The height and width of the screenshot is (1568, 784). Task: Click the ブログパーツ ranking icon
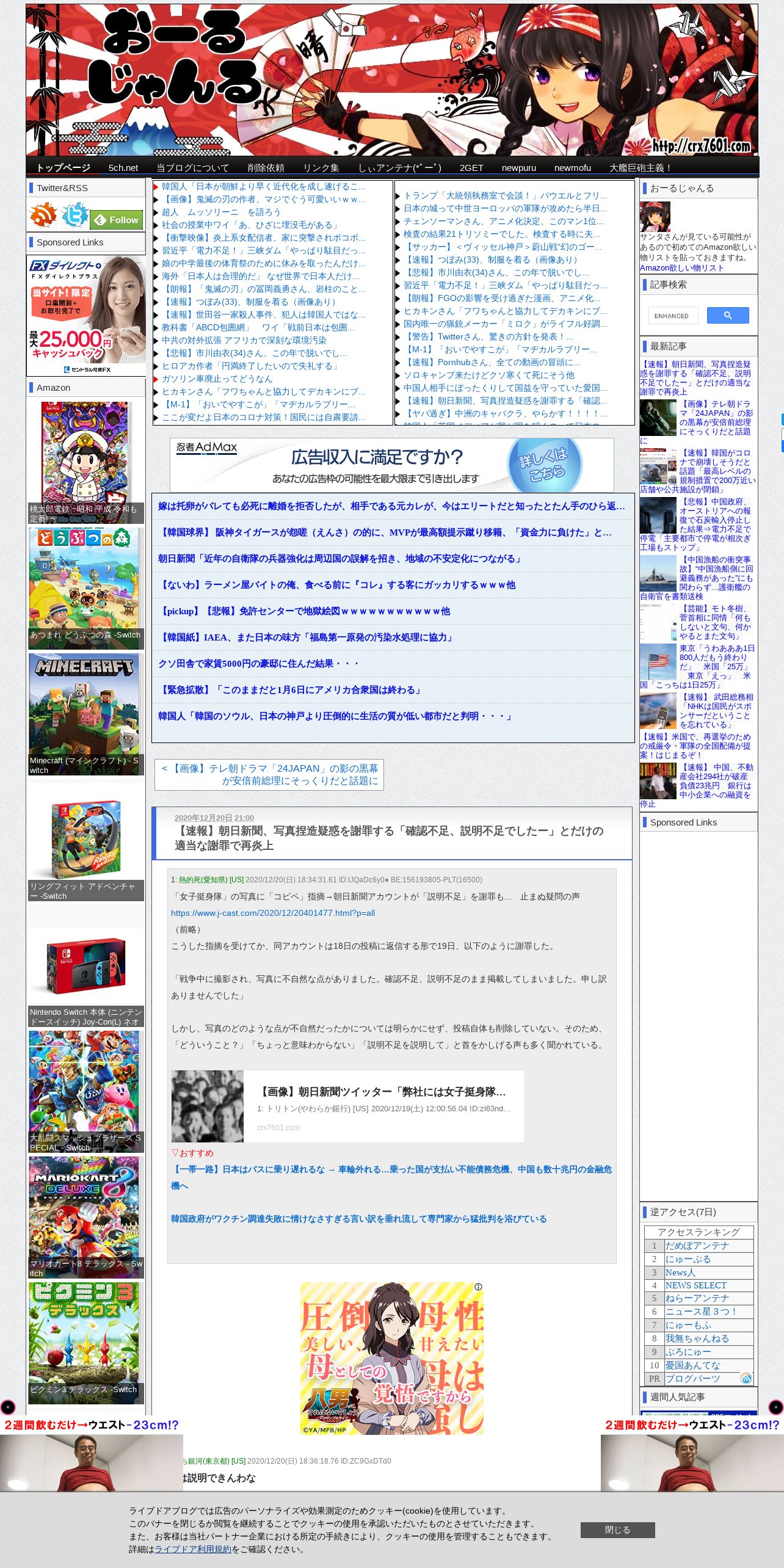pyautogui.click(x=746, y=1379)
